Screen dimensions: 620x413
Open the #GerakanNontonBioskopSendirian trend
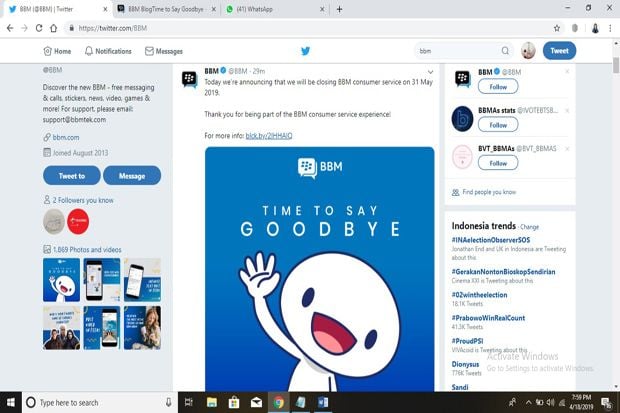[x=503, y=272]
